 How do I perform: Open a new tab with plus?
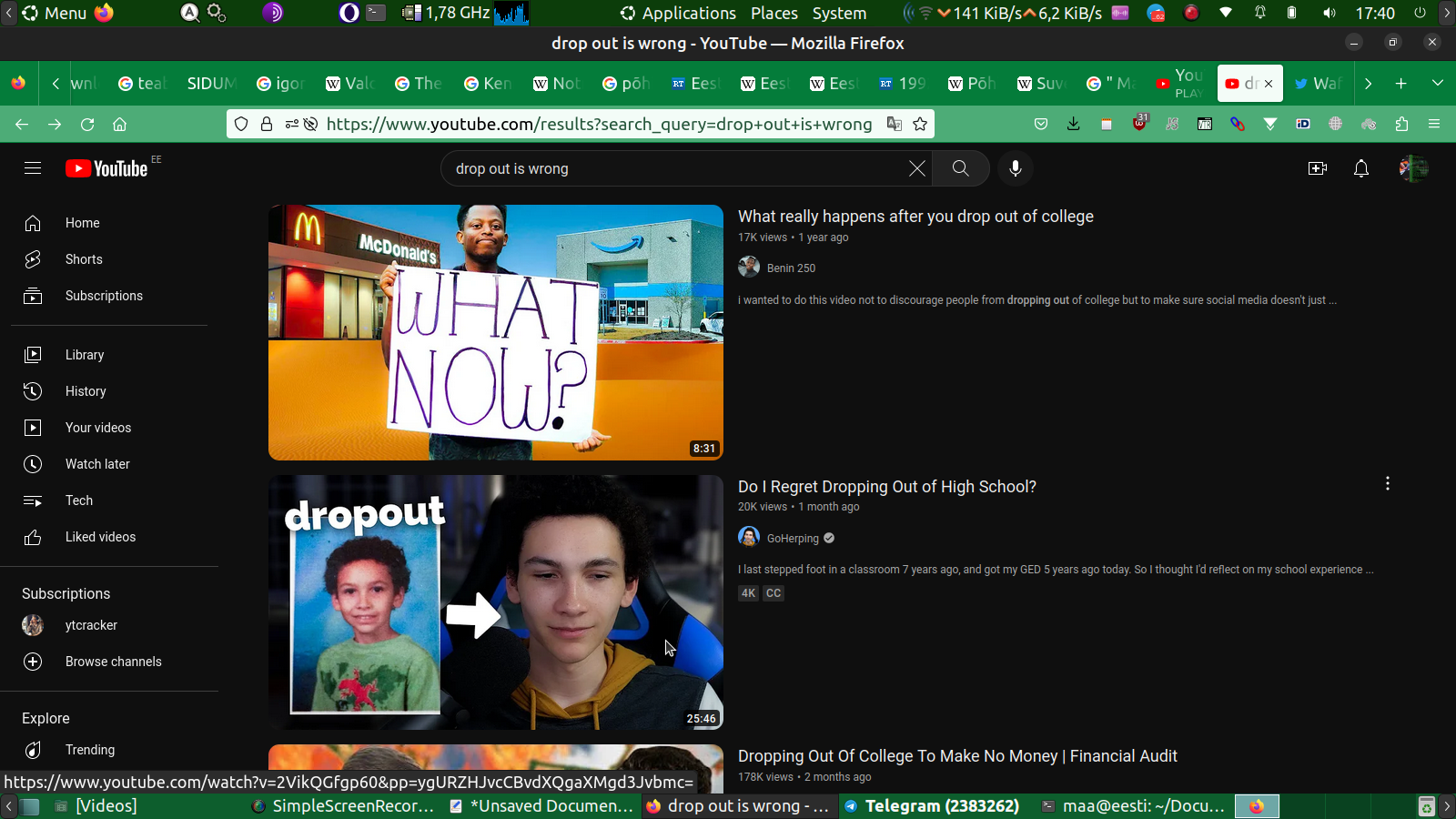[1401, 83]
